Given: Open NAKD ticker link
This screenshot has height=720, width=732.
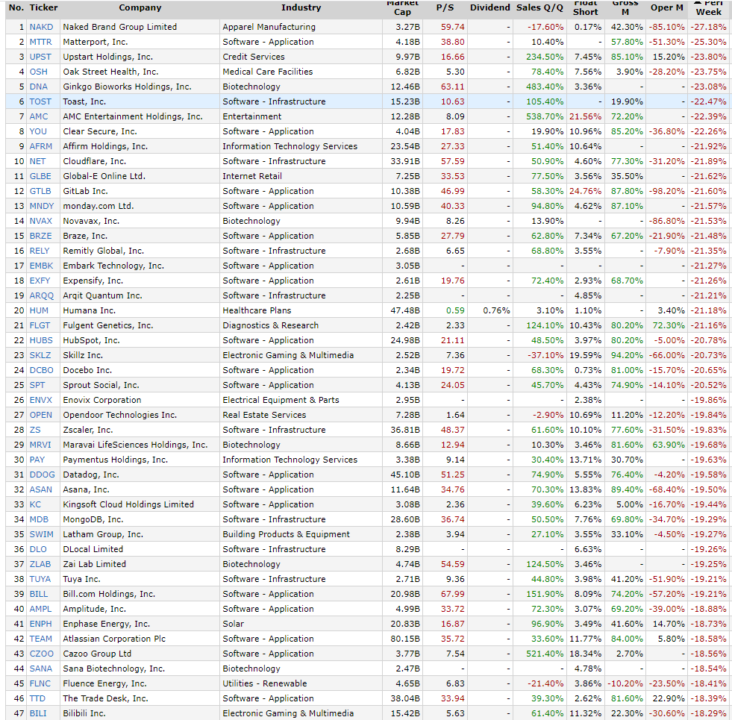Looking at the screenshot, I should pos(41,27).
